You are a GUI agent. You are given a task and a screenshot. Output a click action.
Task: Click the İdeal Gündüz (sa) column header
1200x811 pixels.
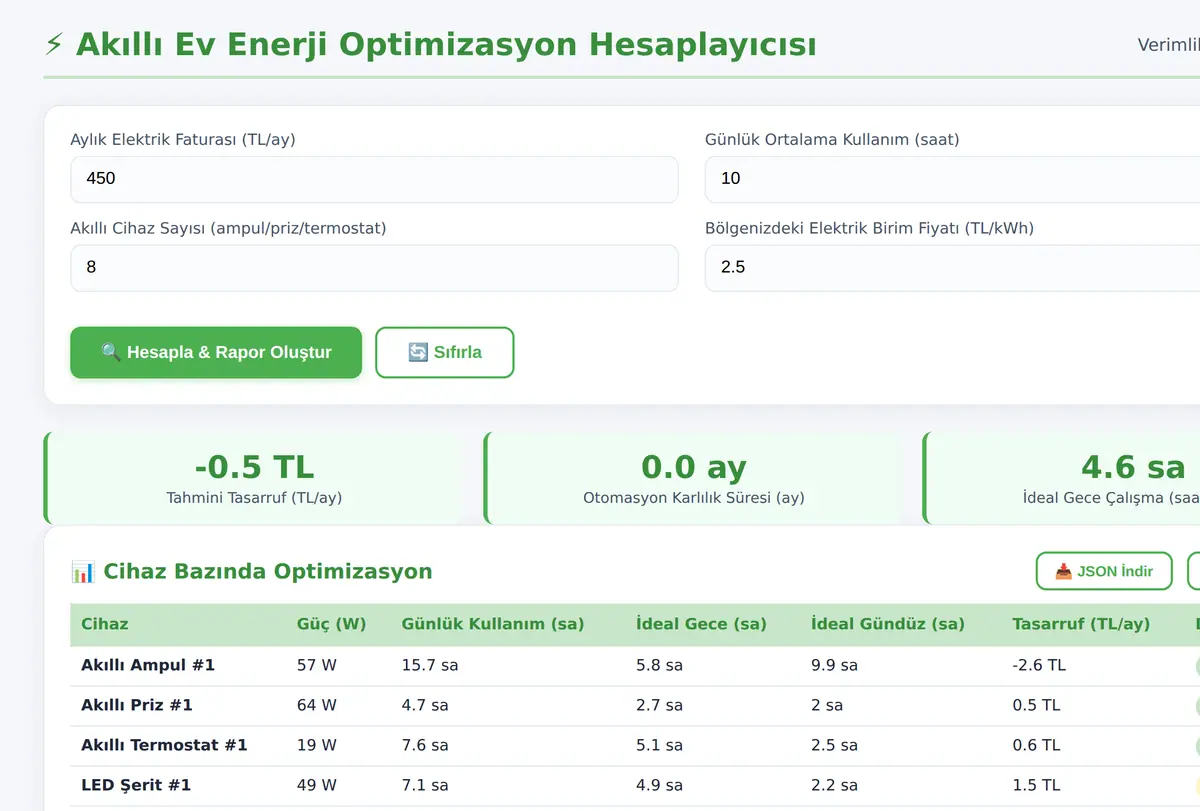[x=888, y=624]
